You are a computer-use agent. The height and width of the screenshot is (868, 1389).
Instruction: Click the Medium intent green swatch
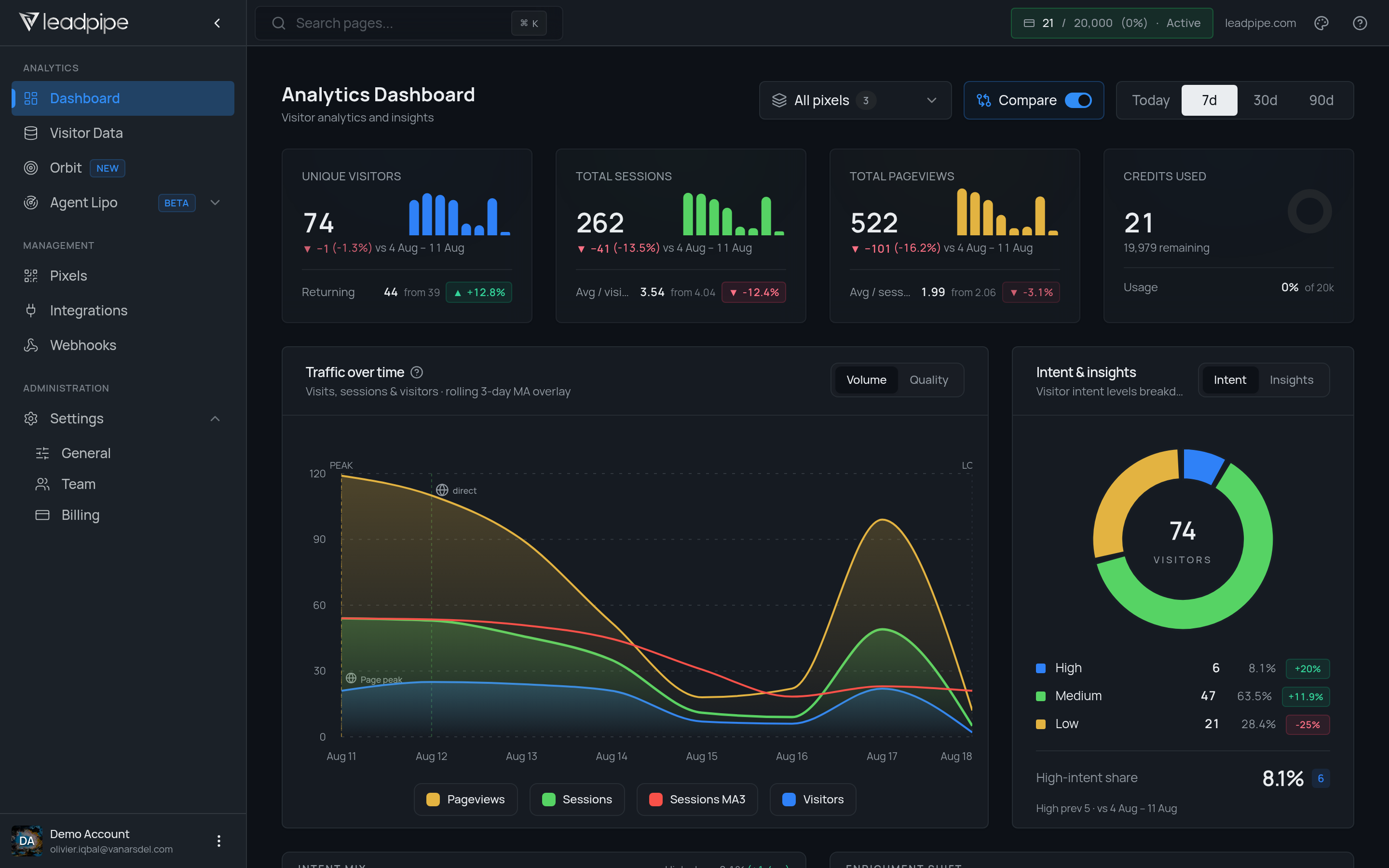pos(1041,696)
